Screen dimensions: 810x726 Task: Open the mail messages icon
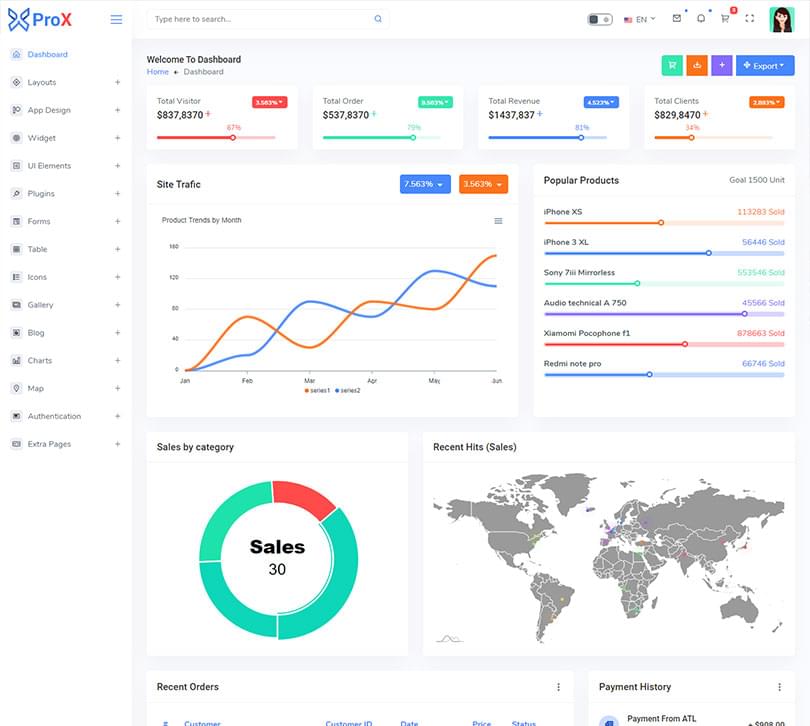pyautogui.click(x=677, y=19)
